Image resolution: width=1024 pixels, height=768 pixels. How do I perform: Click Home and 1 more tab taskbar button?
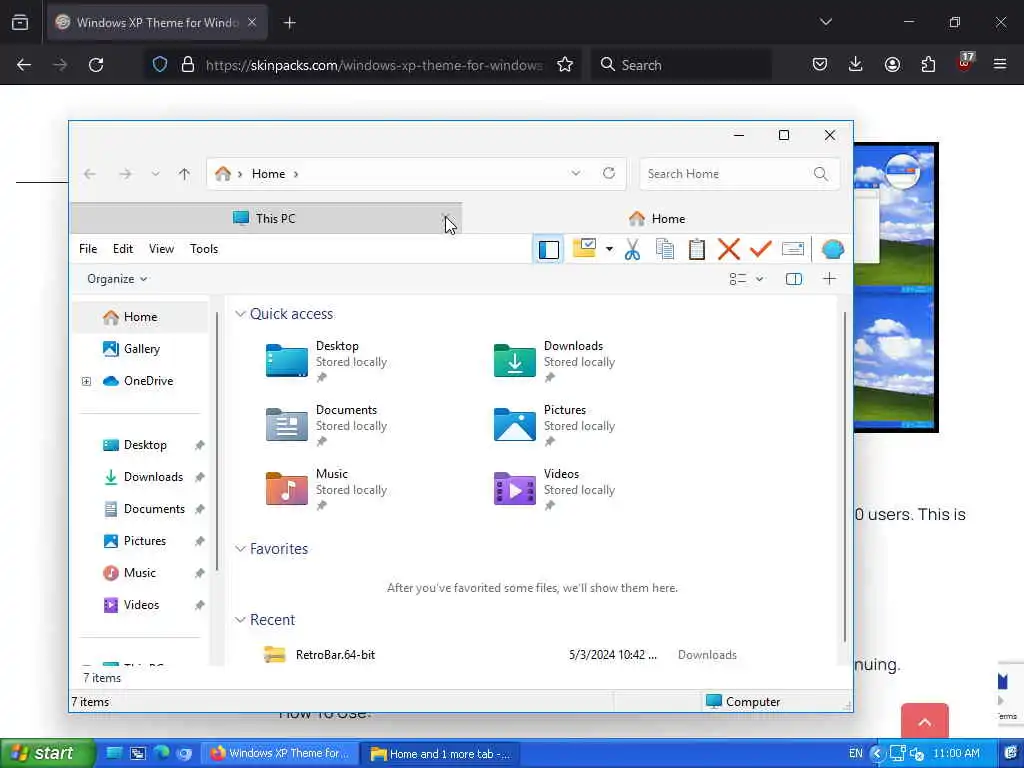pos(441,754)
